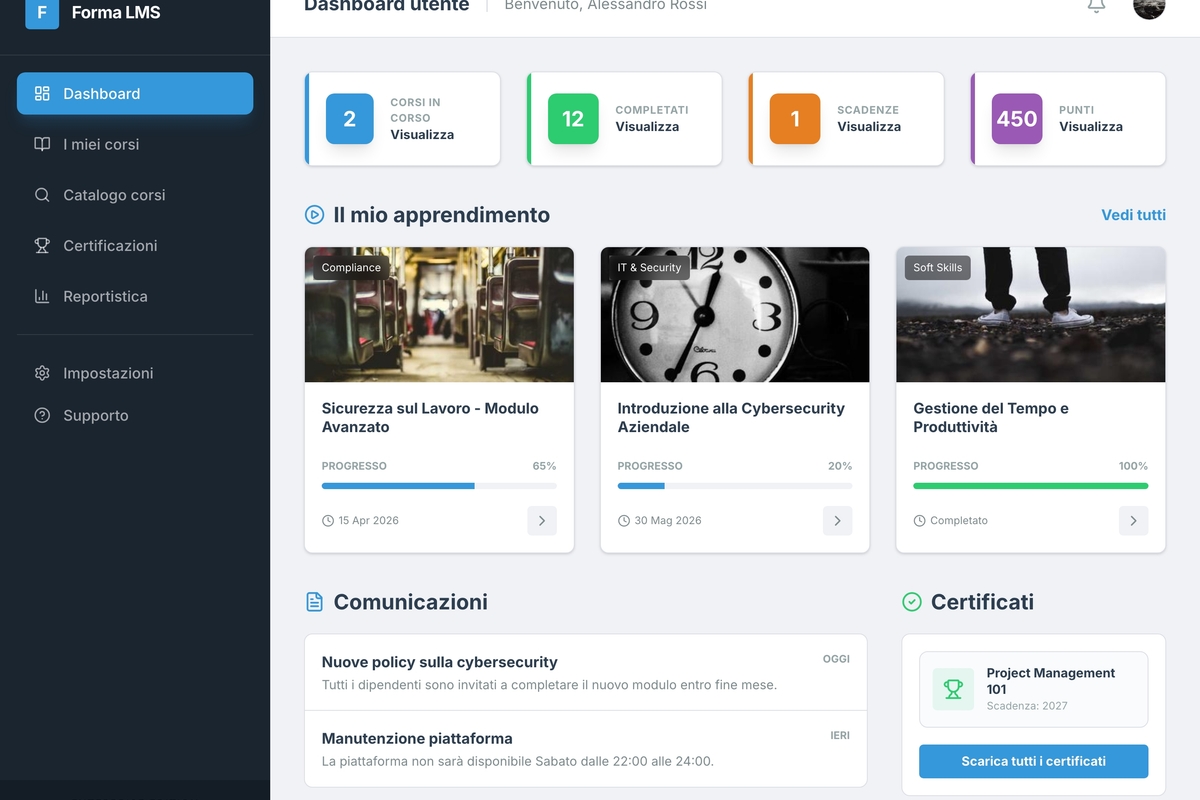Click the clock icon next to 15 Apr 2026
The width and height of the screenshot is (1200, 800).
point(328,521)
